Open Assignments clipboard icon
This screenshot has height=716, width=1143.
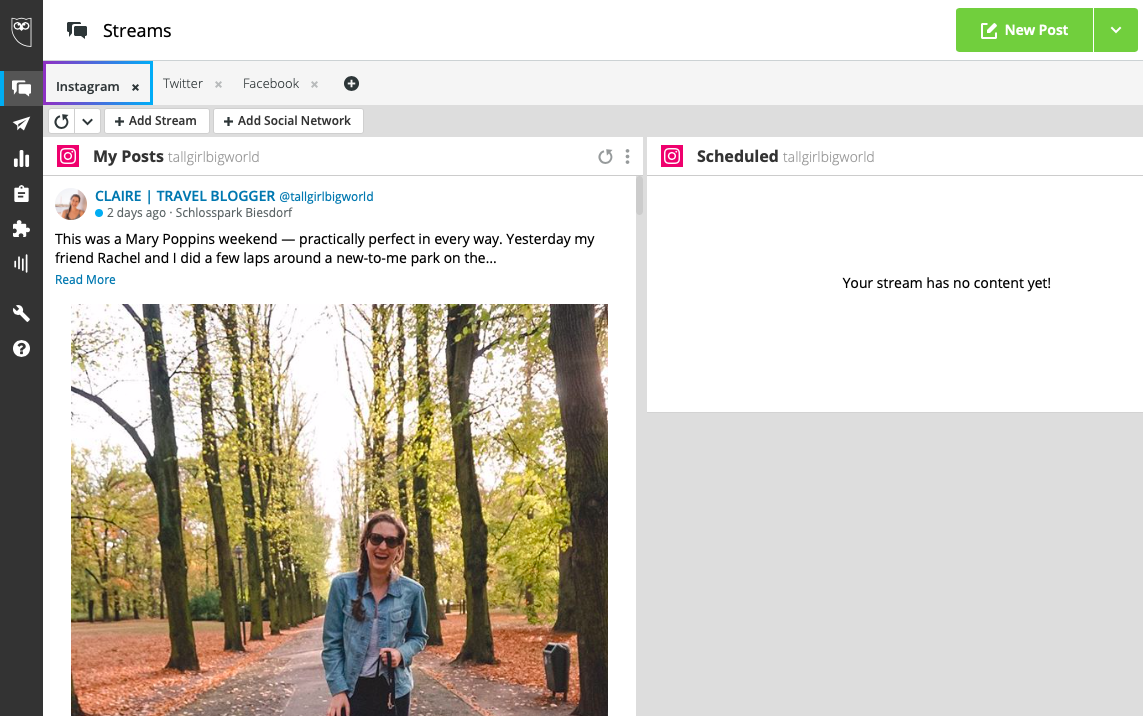(x=21, y=193)
